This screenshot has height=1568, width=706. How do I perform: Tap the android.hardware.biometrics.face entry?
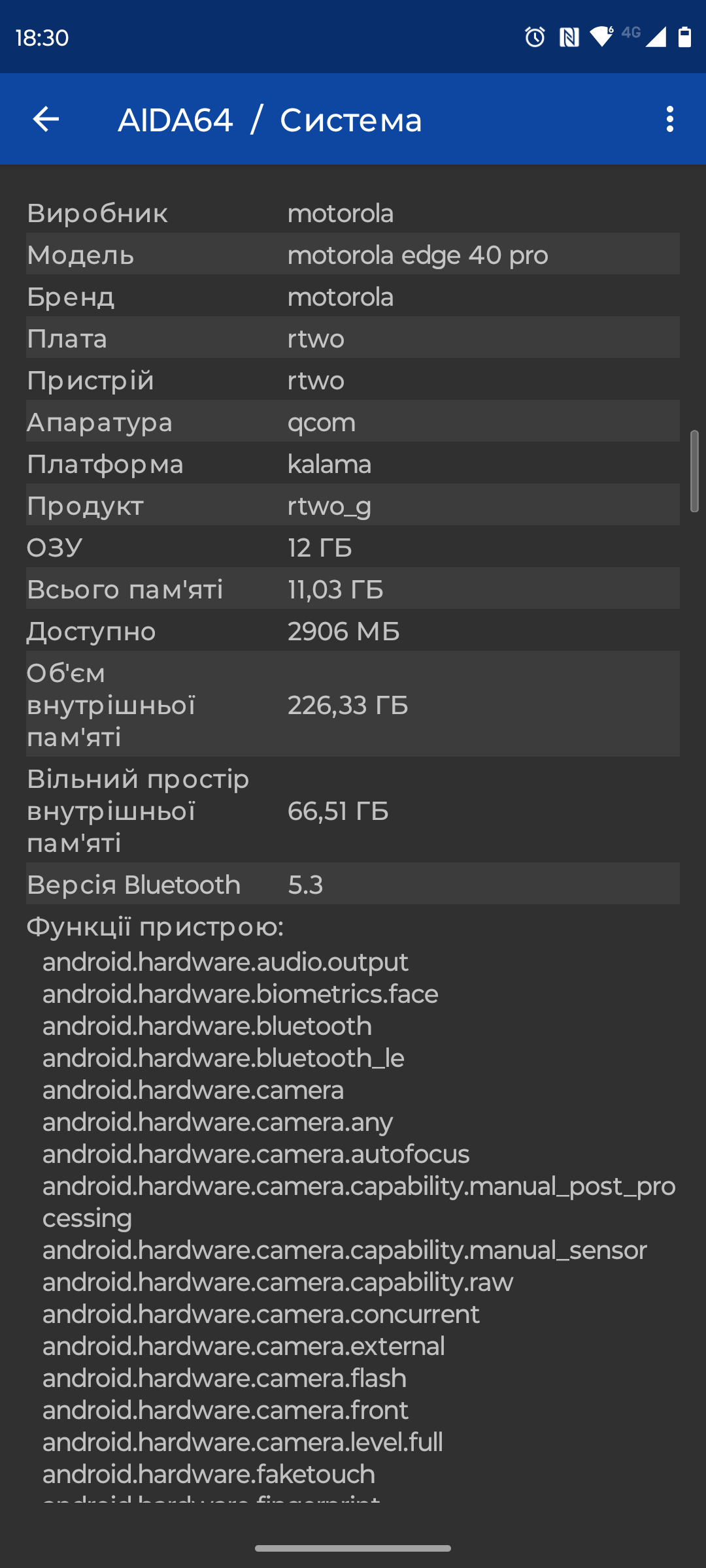(x=241, y=994)
